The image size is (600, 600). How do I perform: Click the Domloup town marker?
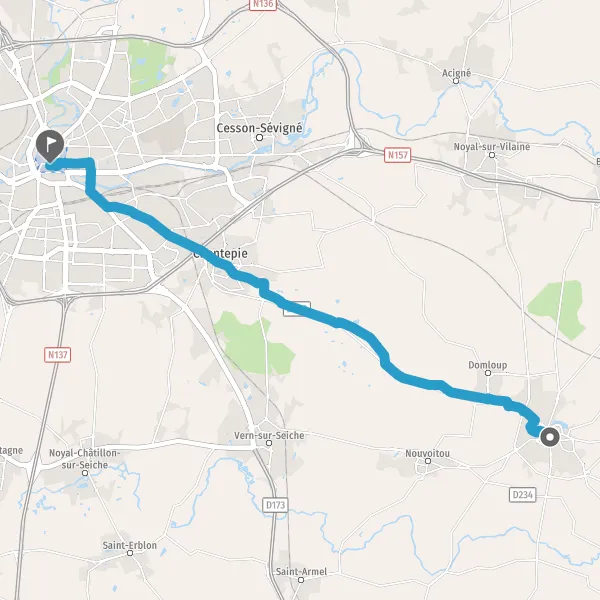coord(488,373)
